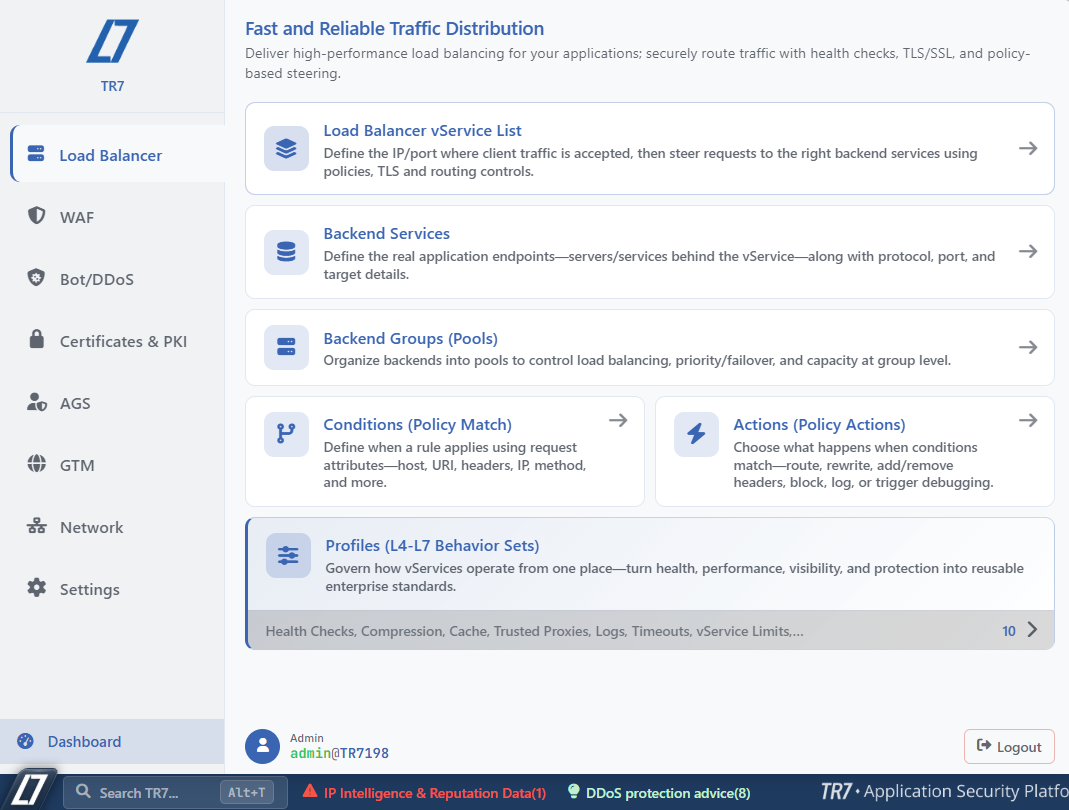
Task: Click the search magnifier icon
Action: tap(83, 791)
